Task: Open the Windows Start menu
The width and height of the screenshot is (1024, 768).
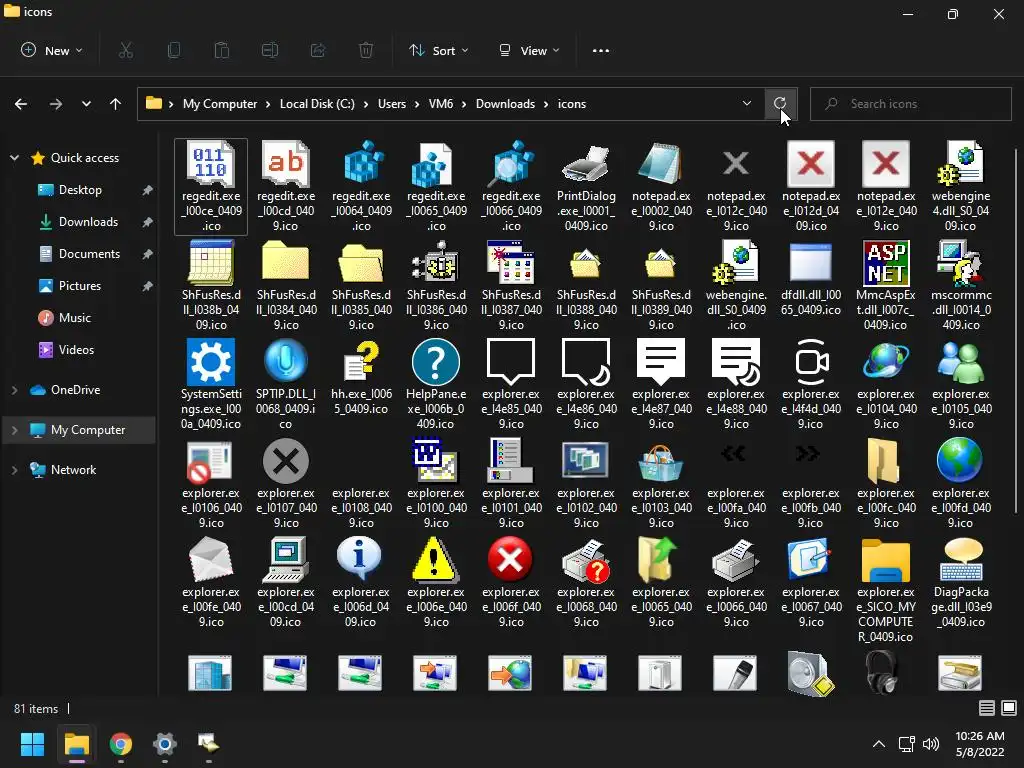Action: 32,743
